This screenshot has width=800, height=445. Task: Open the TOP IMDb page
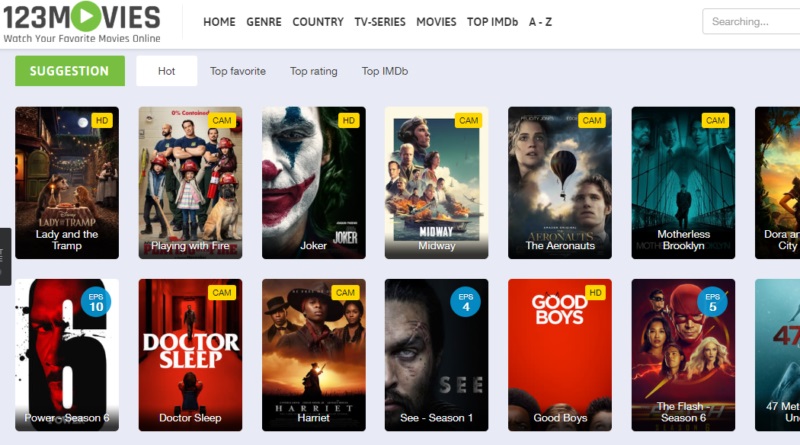coord(492,22)
